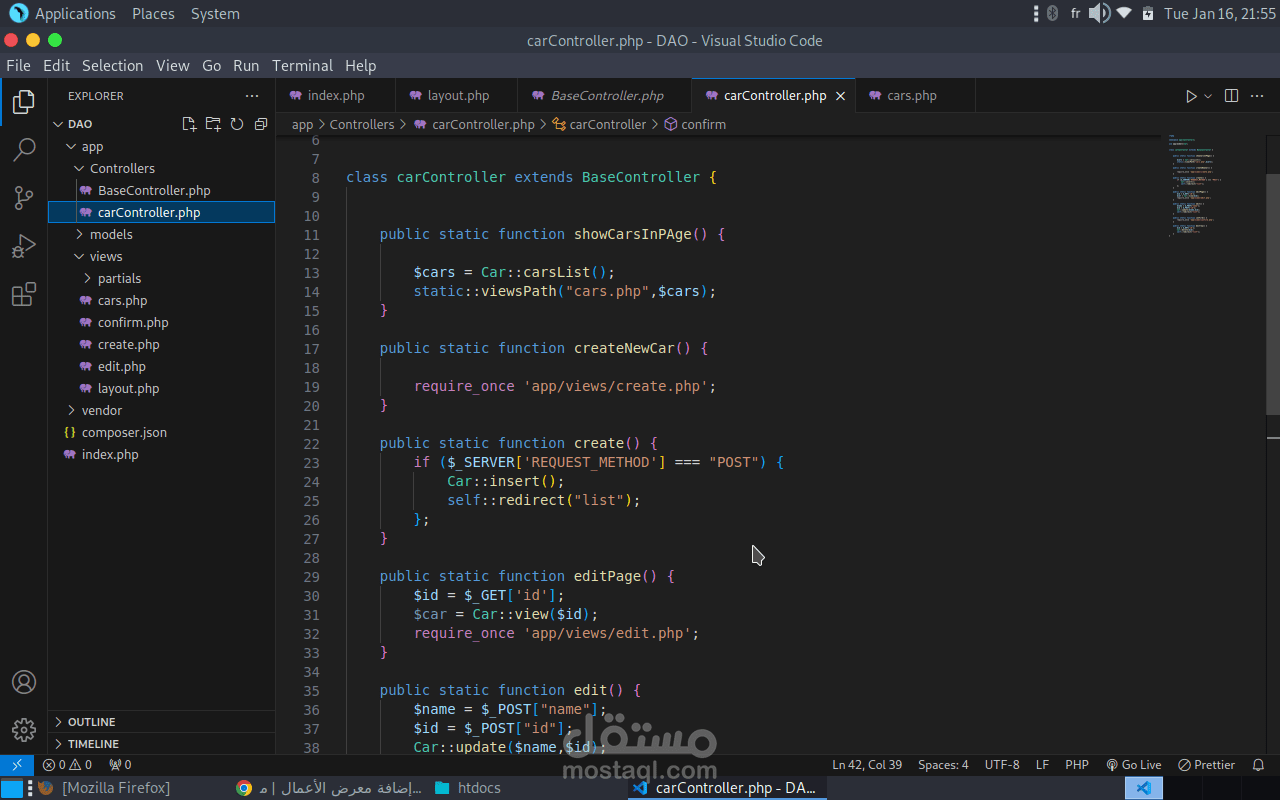Image resolution: width=1280 pixels, height=800 pixels.
Task: Open the Source Control view
Action: tap(24, 198)
